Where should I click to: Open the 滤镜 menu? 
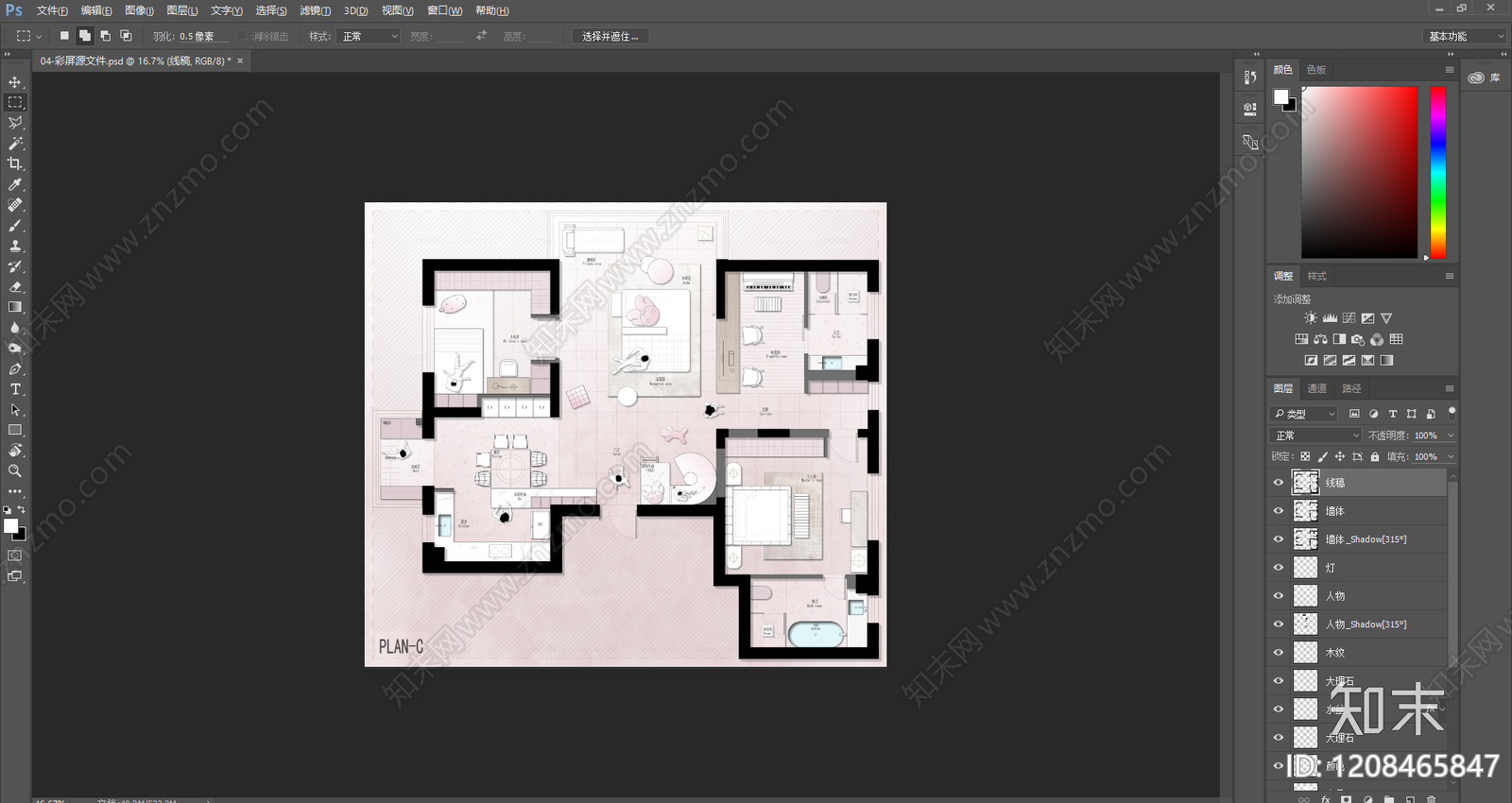tap(315, 10)
